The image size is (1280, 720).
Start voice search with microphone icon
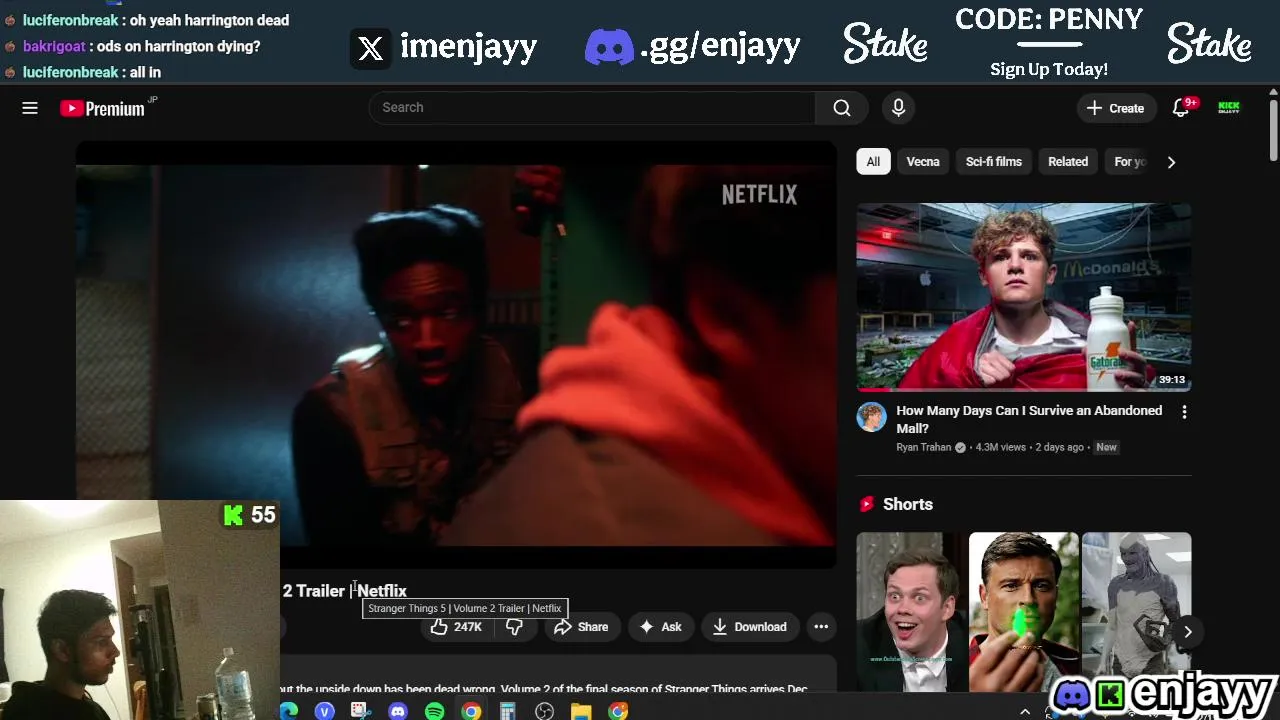[898, 108]
